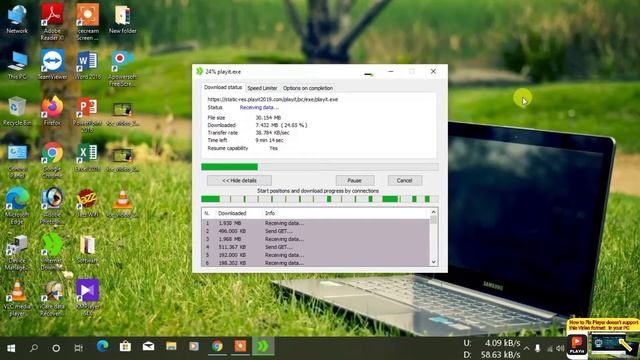The image size is (640, 360).
Task: Switch to Chrome in taskbar
Action: [217, 347]
